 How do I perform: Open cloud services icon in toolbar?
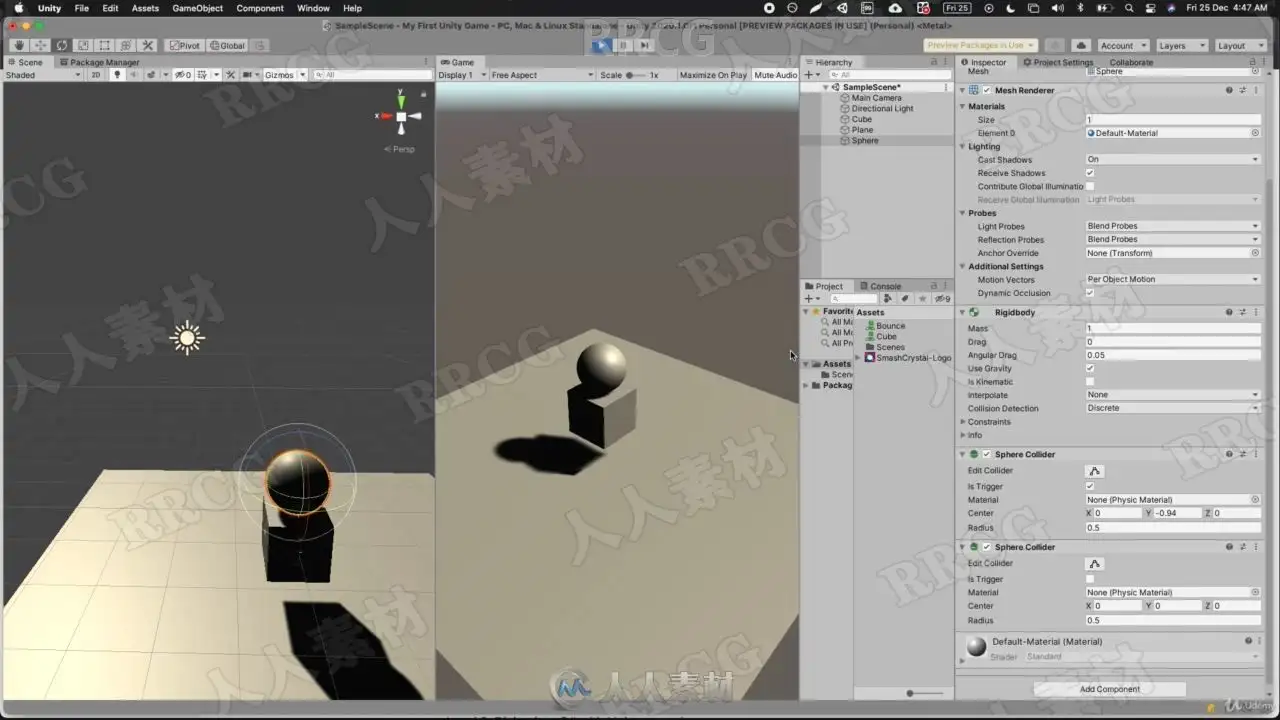[x=1081, y=45]
